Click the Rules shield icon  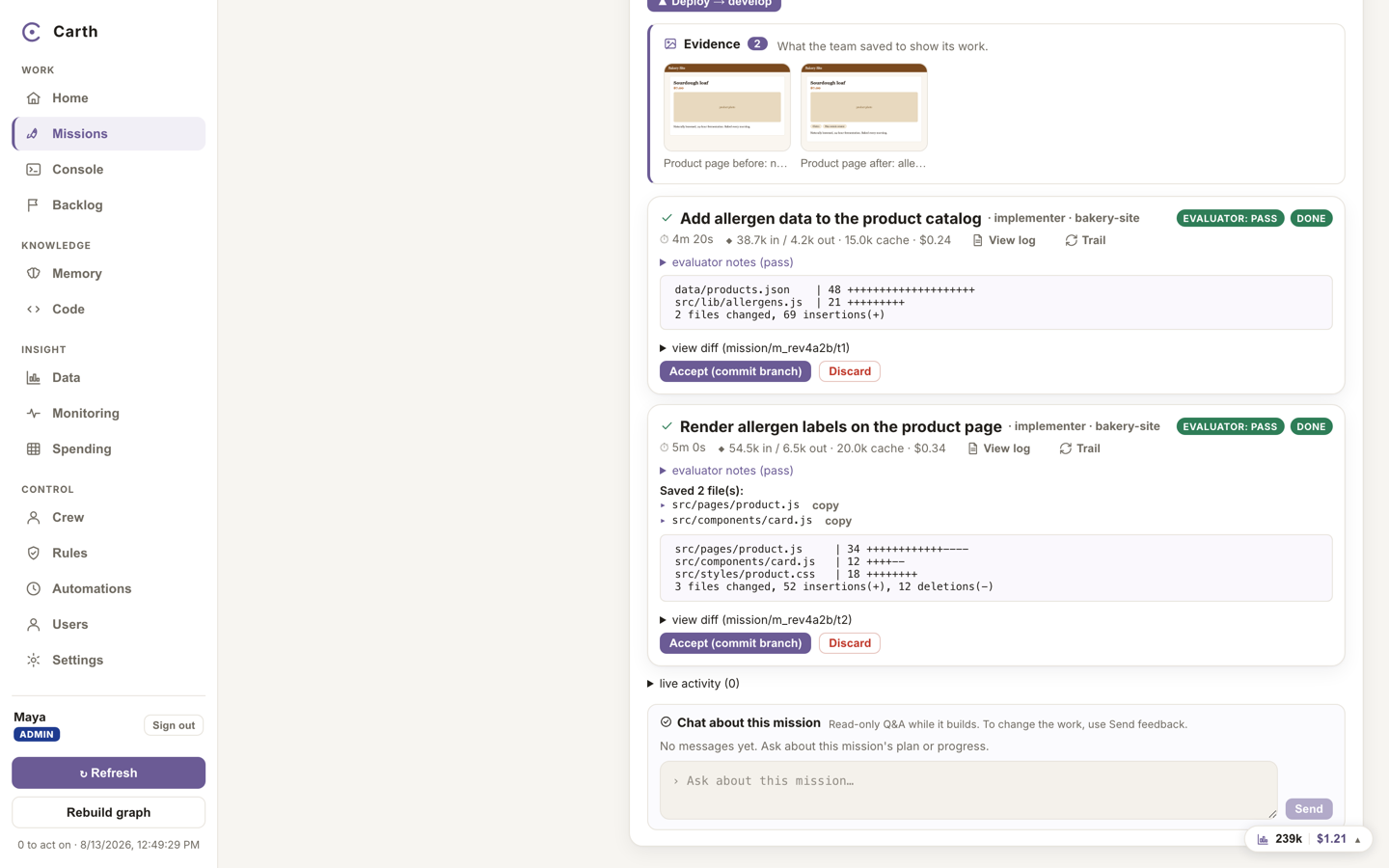coord(34,554)
